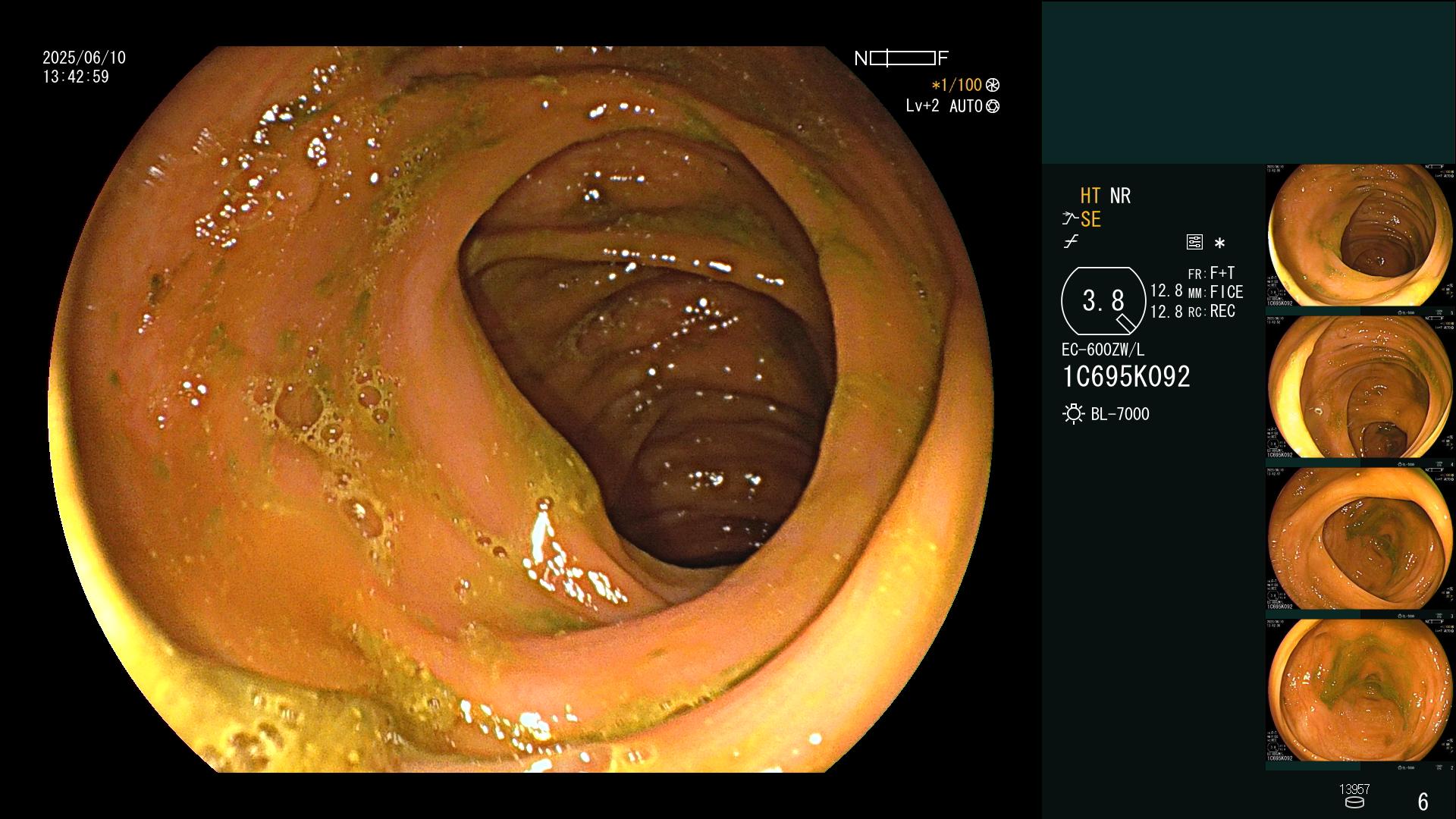Click the scope tip 3.8 diameter icon

pos(1103,301)
